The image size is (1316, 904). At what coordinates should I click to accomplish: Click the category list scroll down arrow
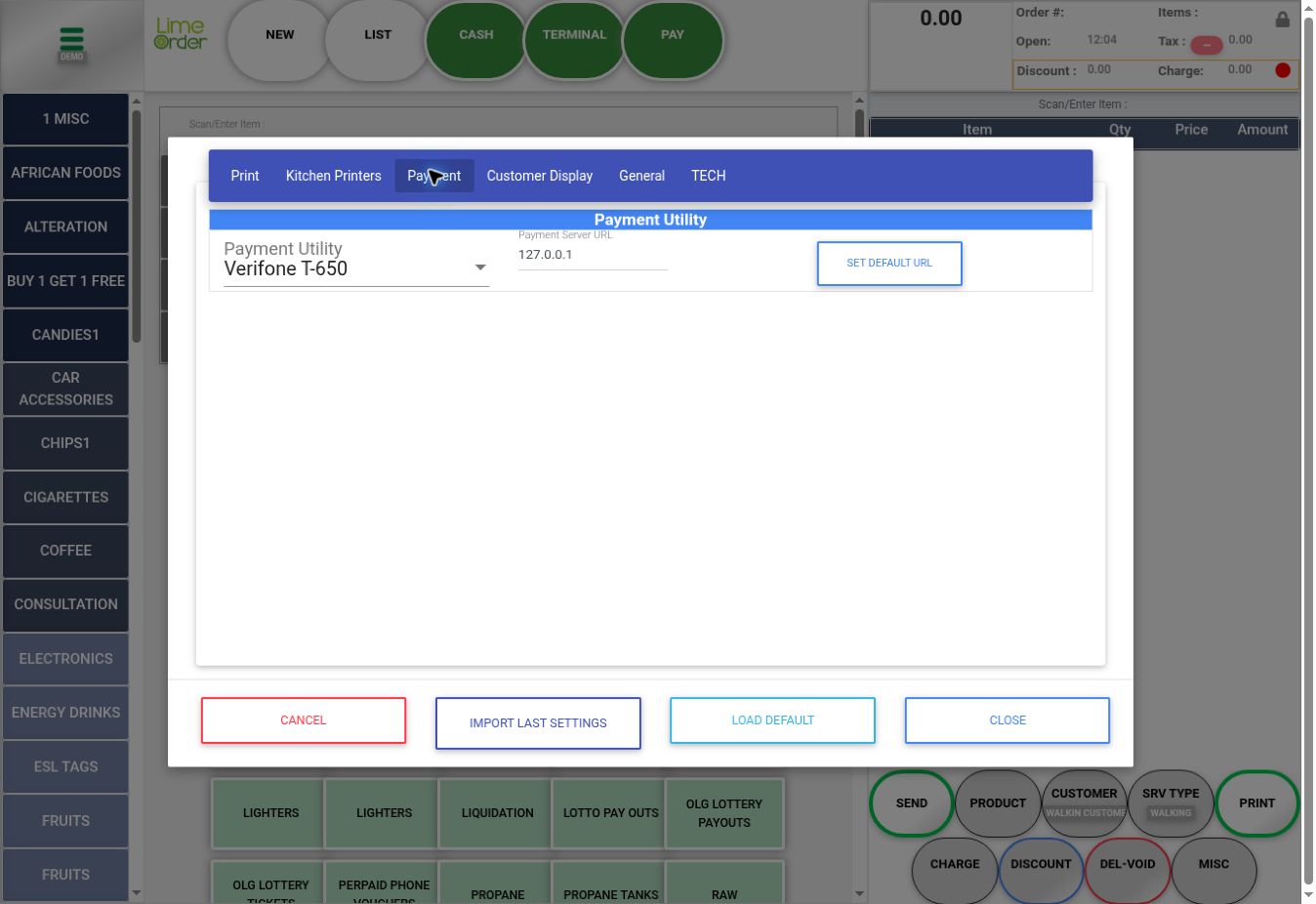click(x=137, y=892)
